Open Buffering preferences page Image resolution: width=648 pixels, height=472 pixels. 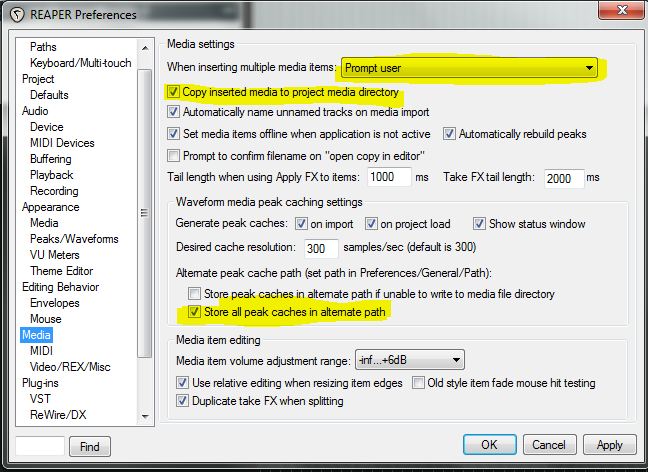(50, 159)
